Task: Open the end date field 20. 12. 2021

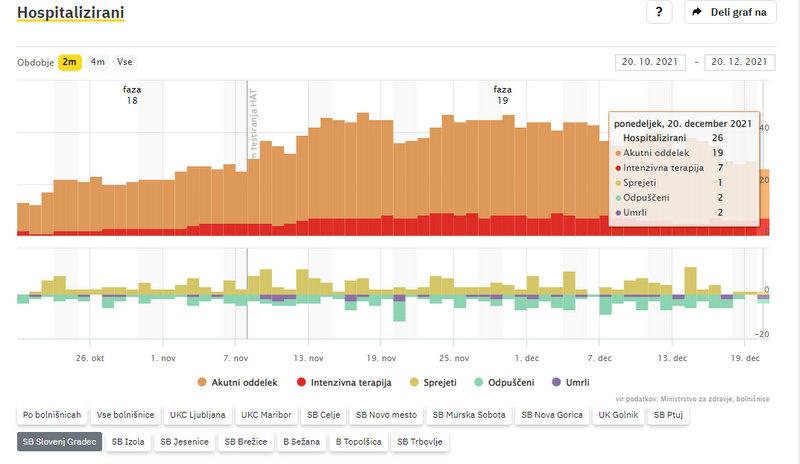Action: click(x=740, y=62)
